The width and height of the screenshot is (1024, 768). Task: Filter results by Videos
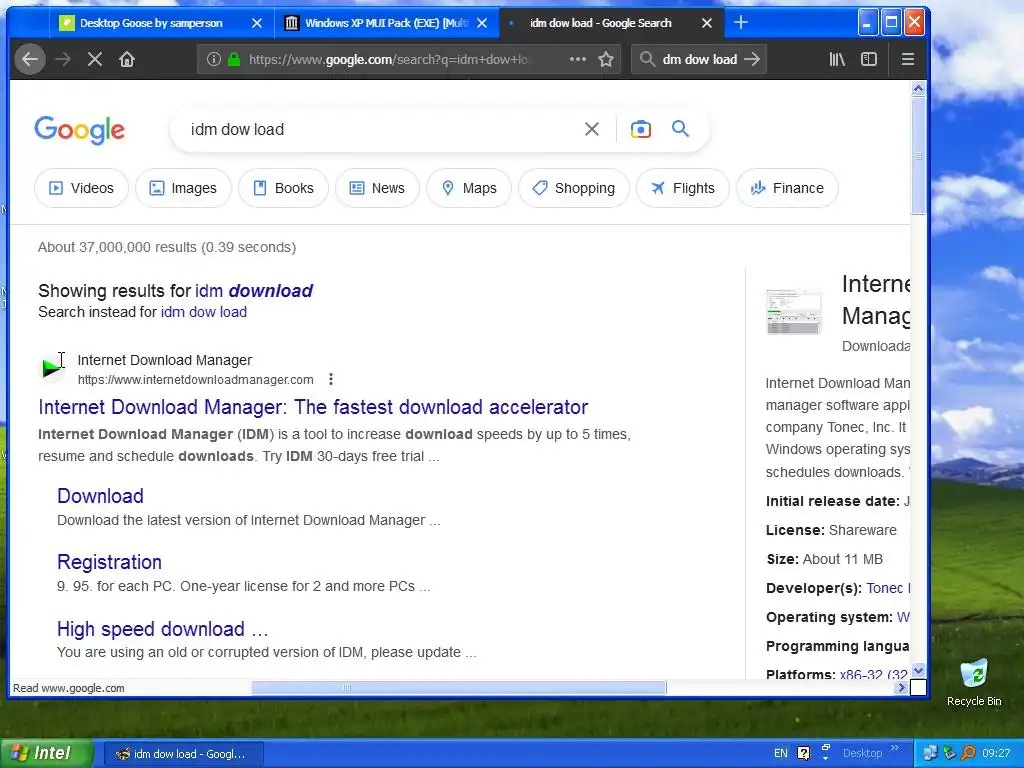[x=82, y=188]
